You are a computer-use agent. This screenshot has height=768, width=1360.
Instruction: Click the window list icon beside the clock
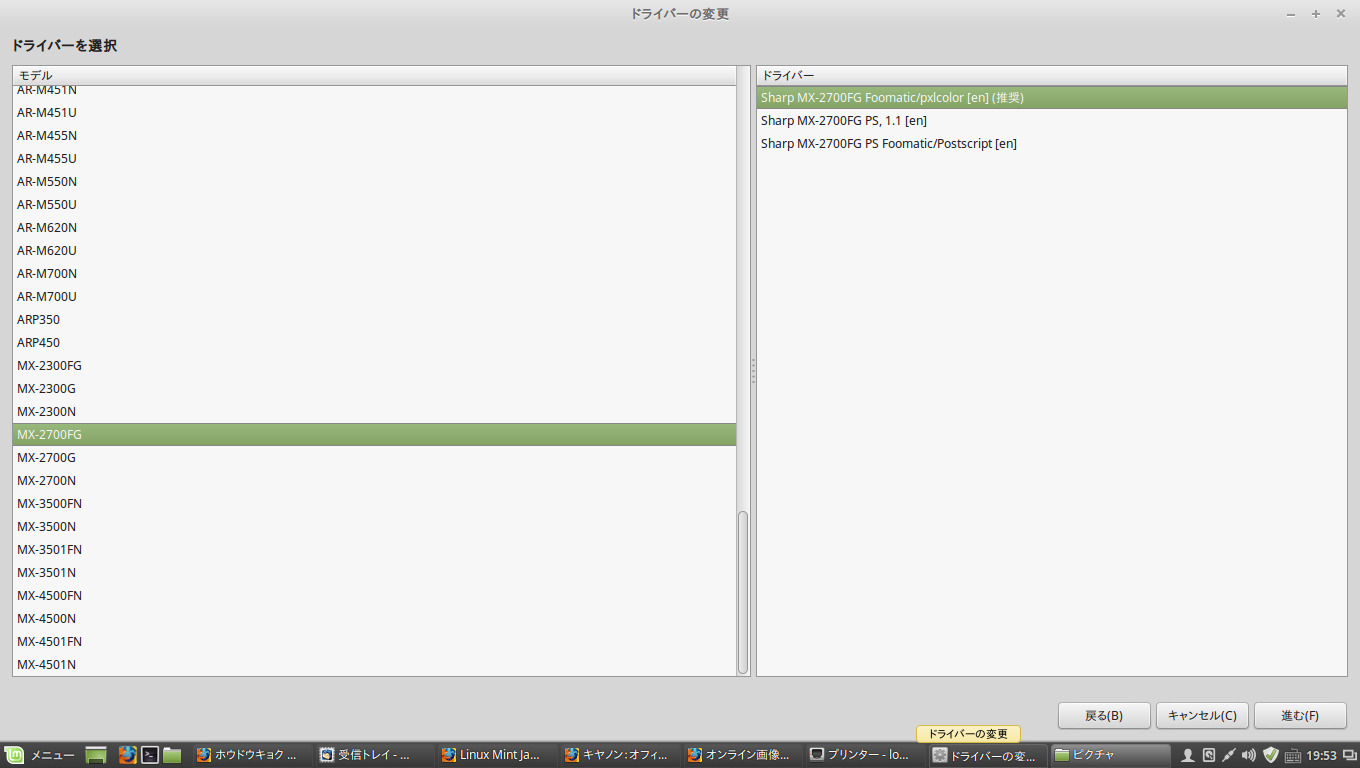1349,755
